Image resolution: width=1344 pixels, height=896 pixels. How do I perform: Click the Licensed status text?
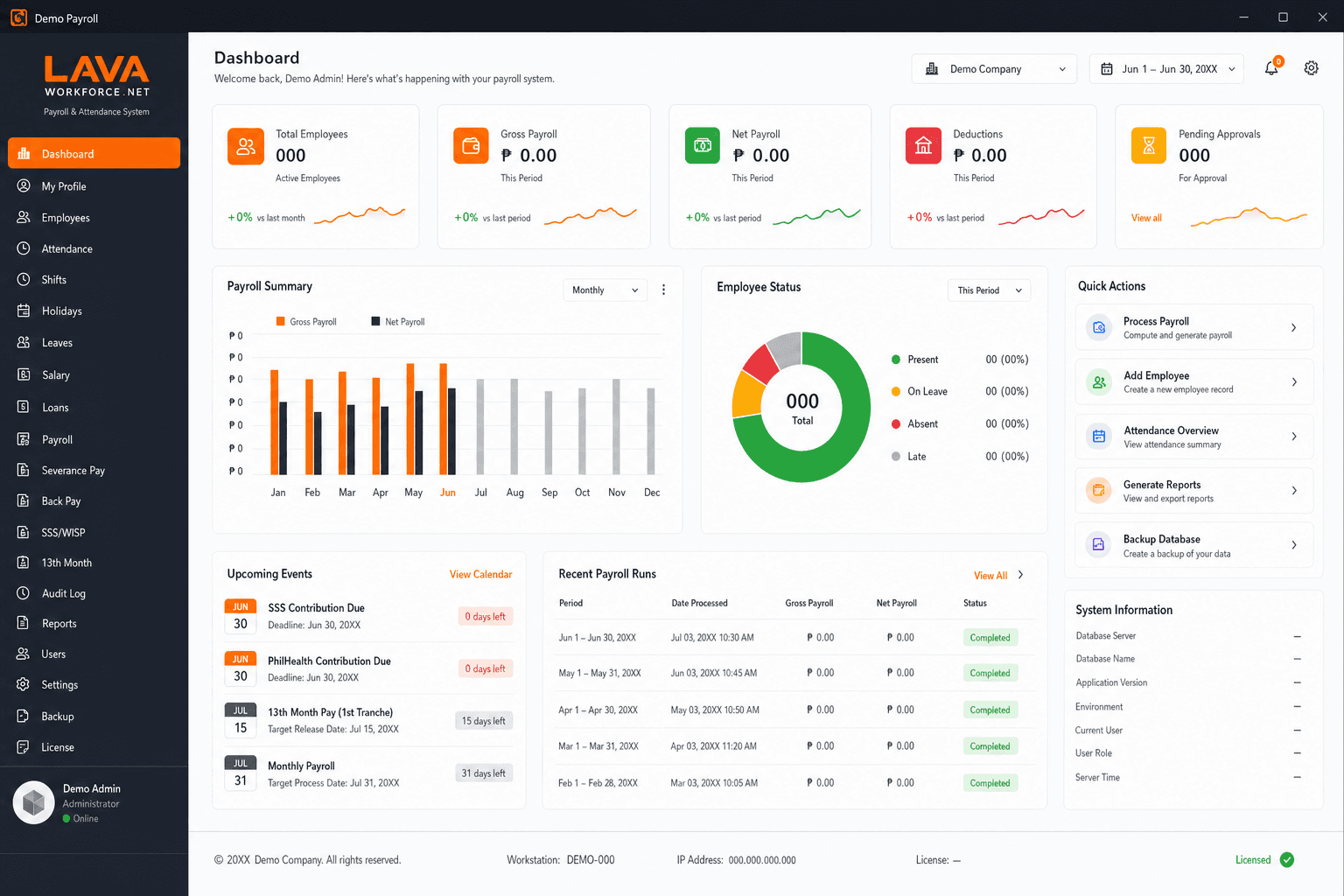1253,860
